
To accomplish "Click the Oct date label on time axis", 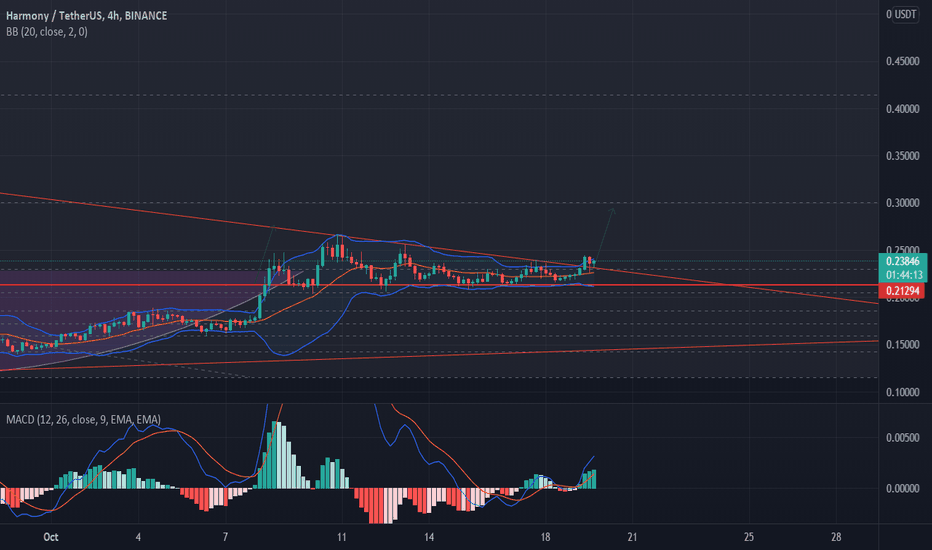I will pos(51,537).
